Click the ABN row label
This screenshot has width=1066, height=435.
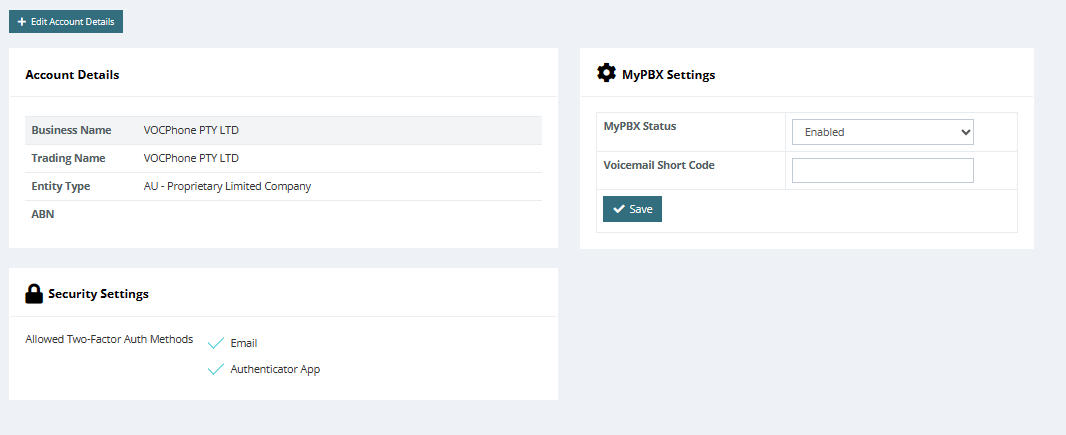[43, 214]
